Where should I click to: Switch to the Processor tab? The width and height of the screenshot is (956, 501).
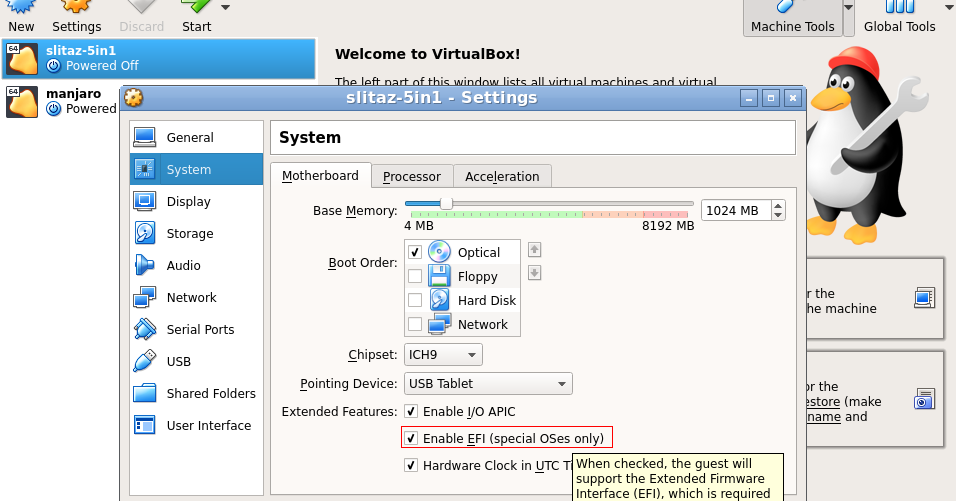[412, 176]
